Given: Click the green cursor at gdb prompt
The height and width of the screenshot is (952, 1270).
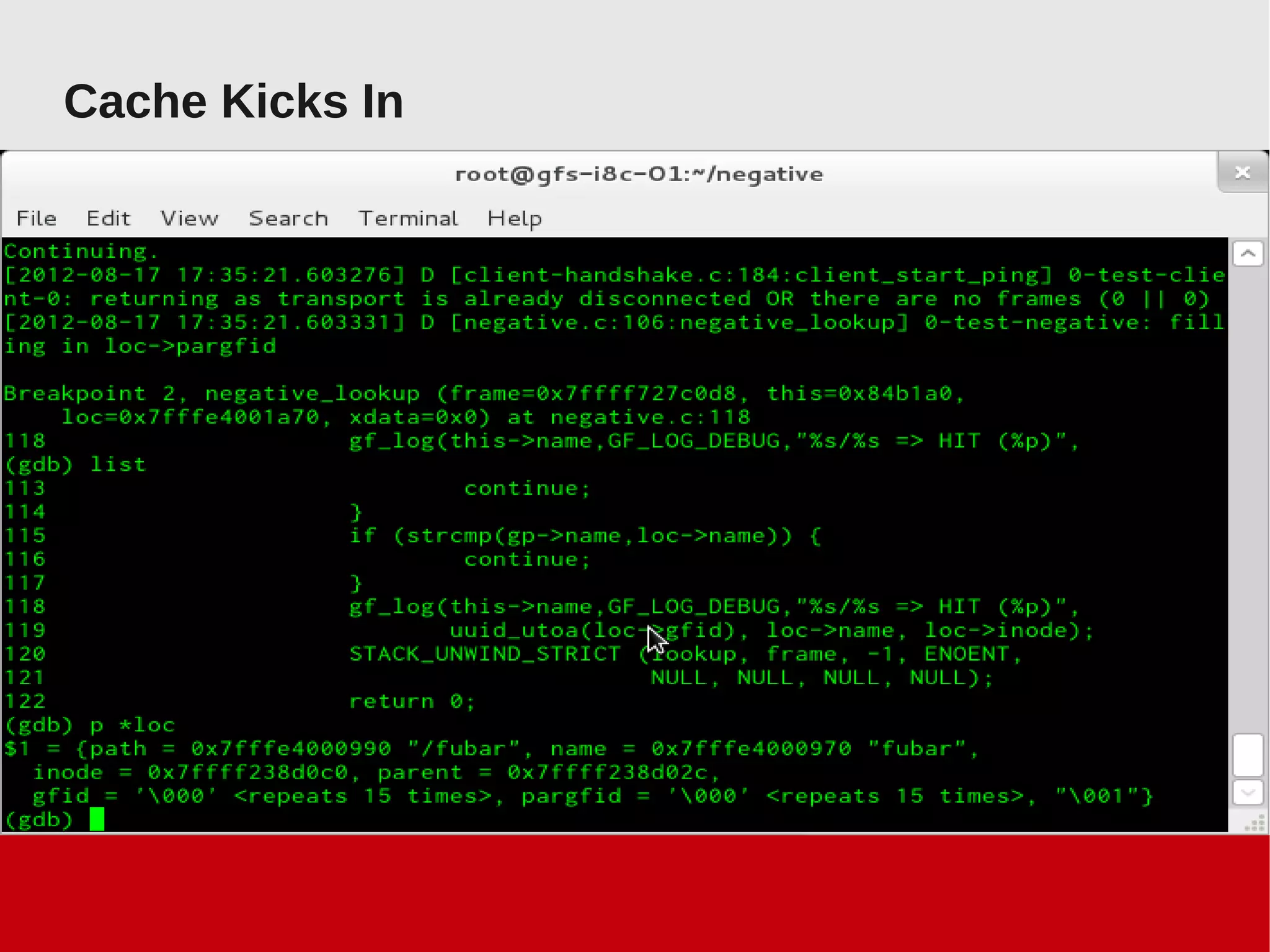Looking at the screenshot, I should tap(97, 819).
